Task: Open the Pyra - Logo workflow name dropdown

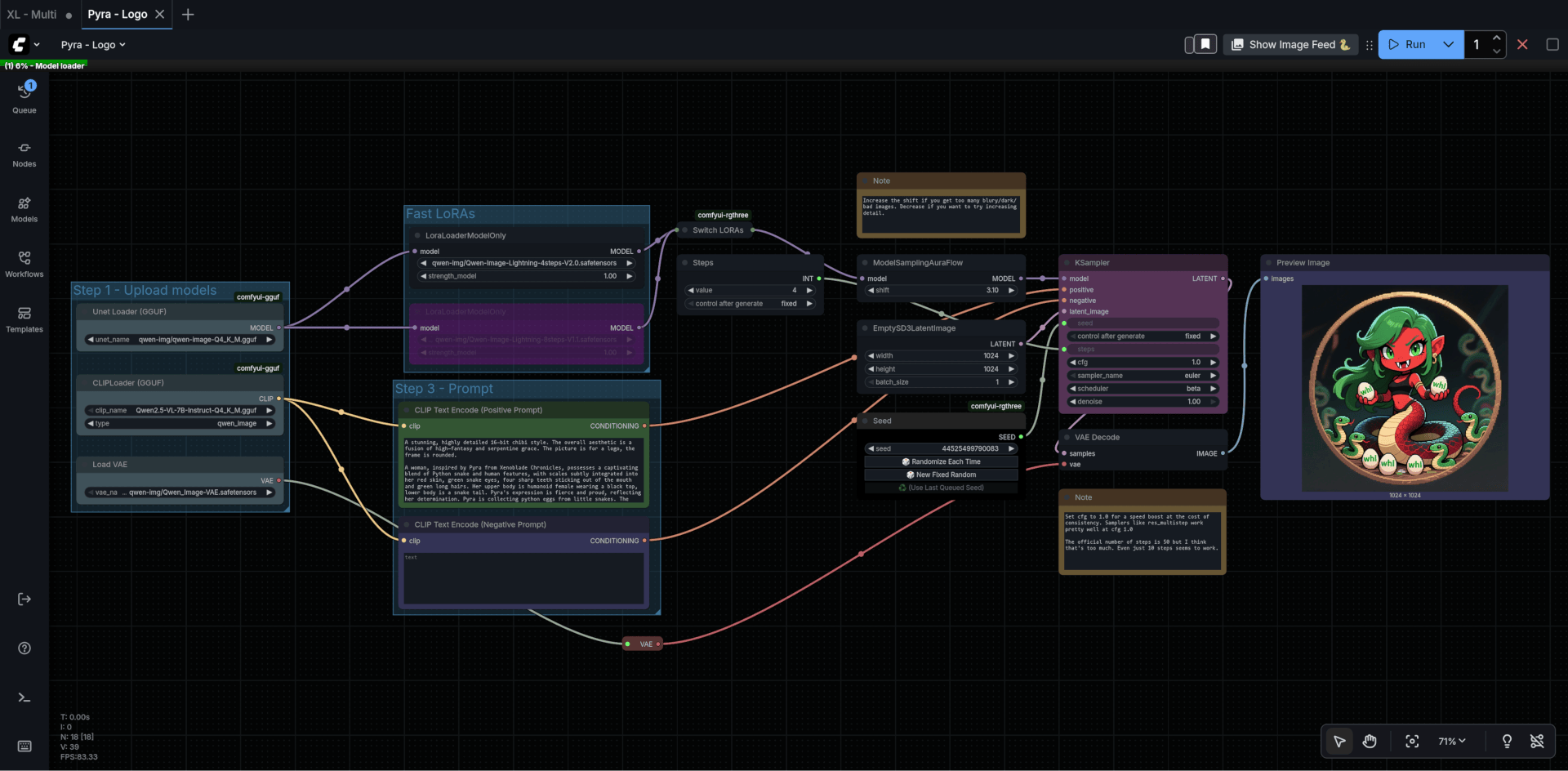Action: click(x=93, y=45)
